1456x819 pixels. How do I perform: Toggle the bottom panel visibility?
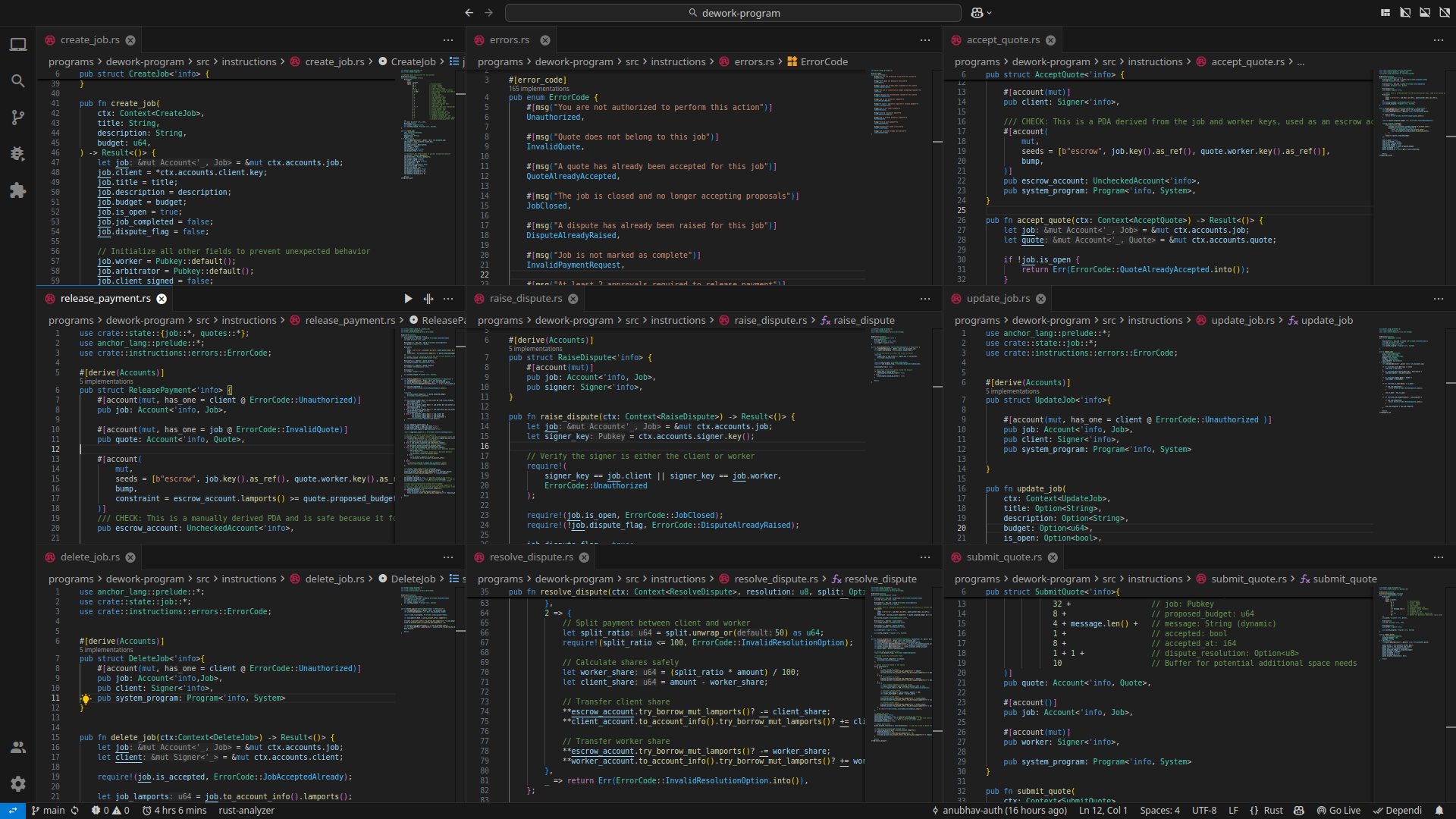[x=1425, y=13]
